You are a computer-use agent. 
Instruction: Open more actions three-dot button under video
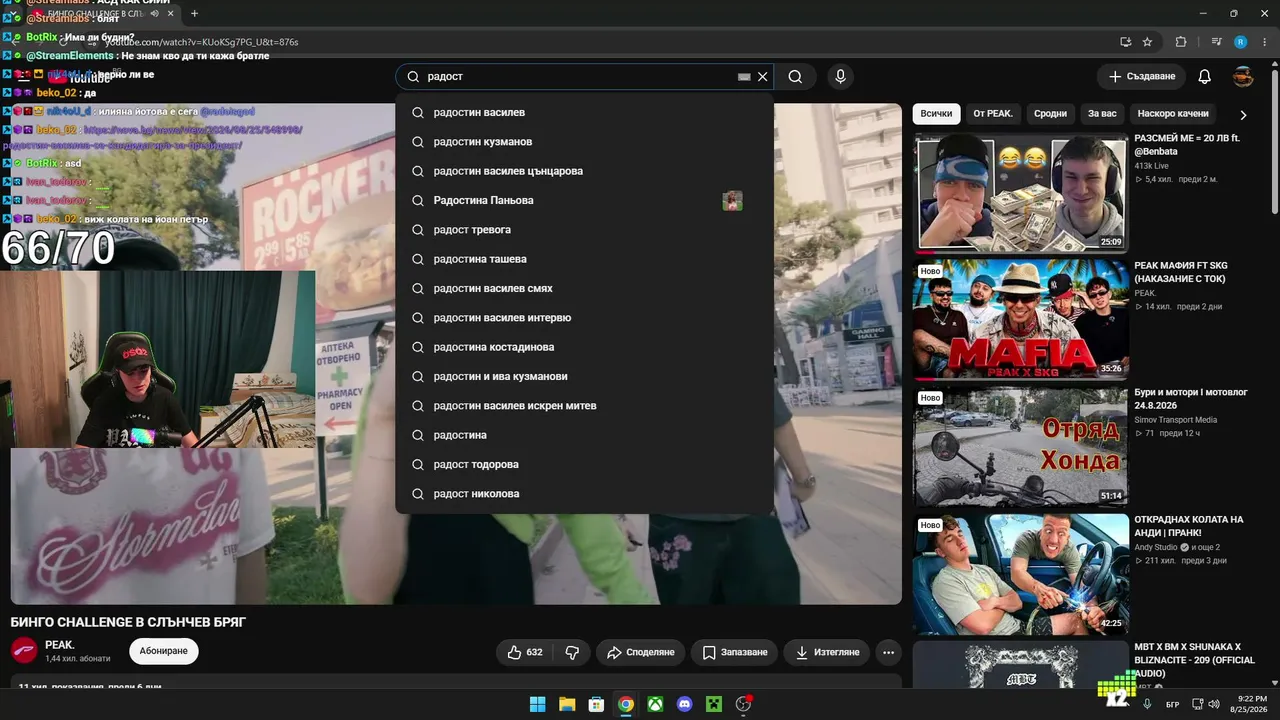click(888, 652)
